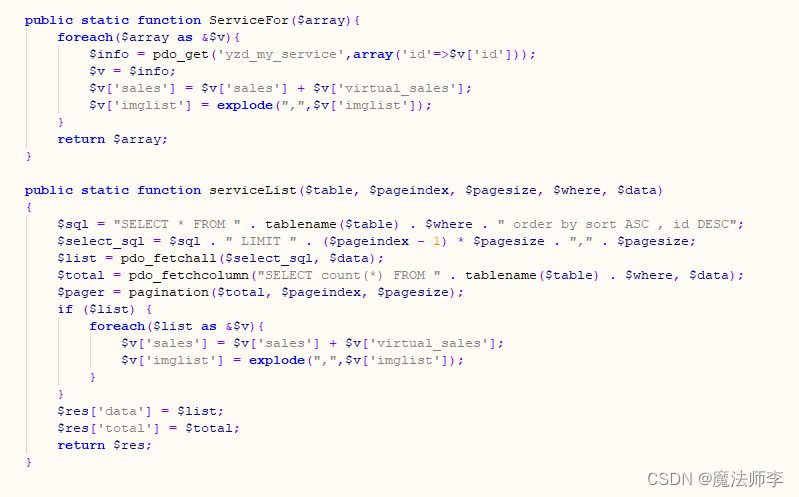Click the pdo_fetchall function call
This screenshot has width=799, height=497.
[168, 258]
